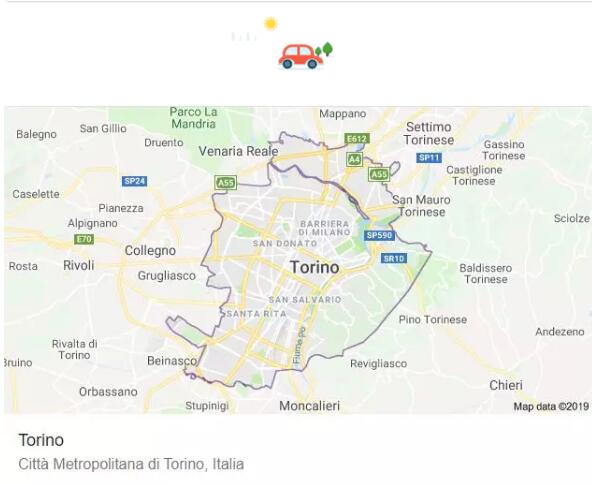The height and width of the screenshot is (486, 592).
Task: Click the SP11 road badge
Action: [429, 157]
